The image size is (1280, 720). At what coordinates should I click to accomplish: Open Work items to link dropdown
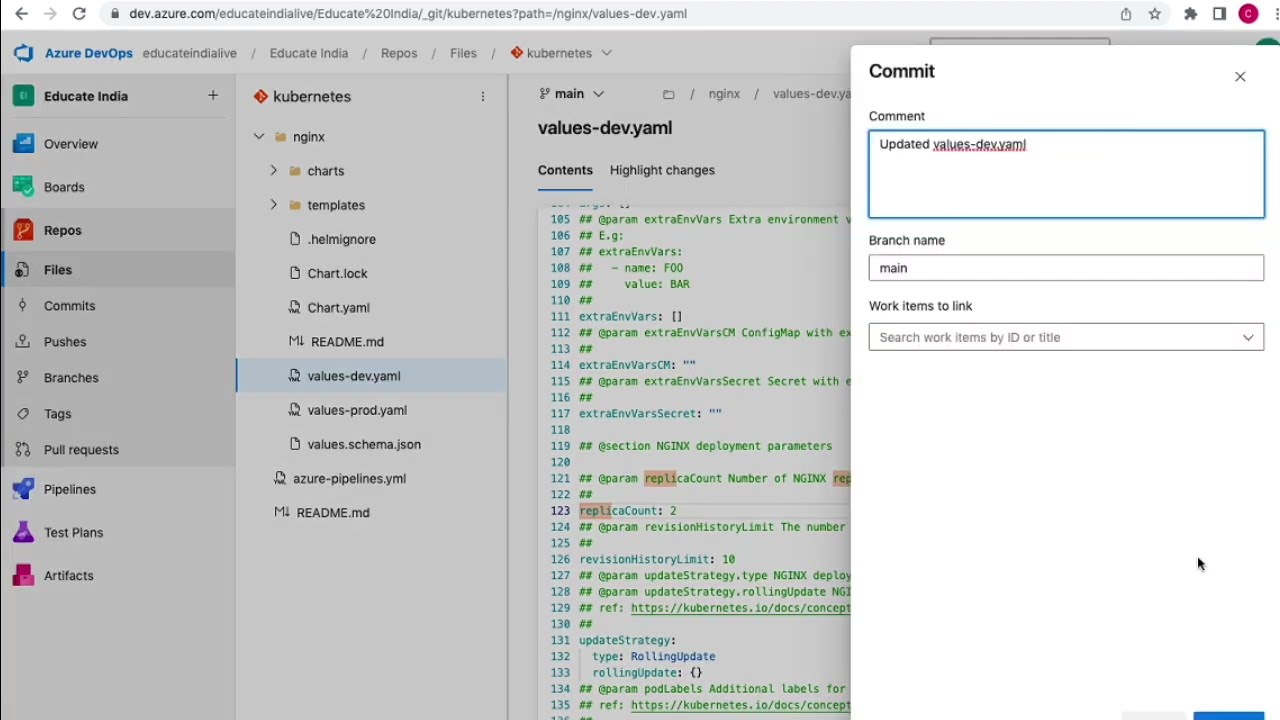1066,337
